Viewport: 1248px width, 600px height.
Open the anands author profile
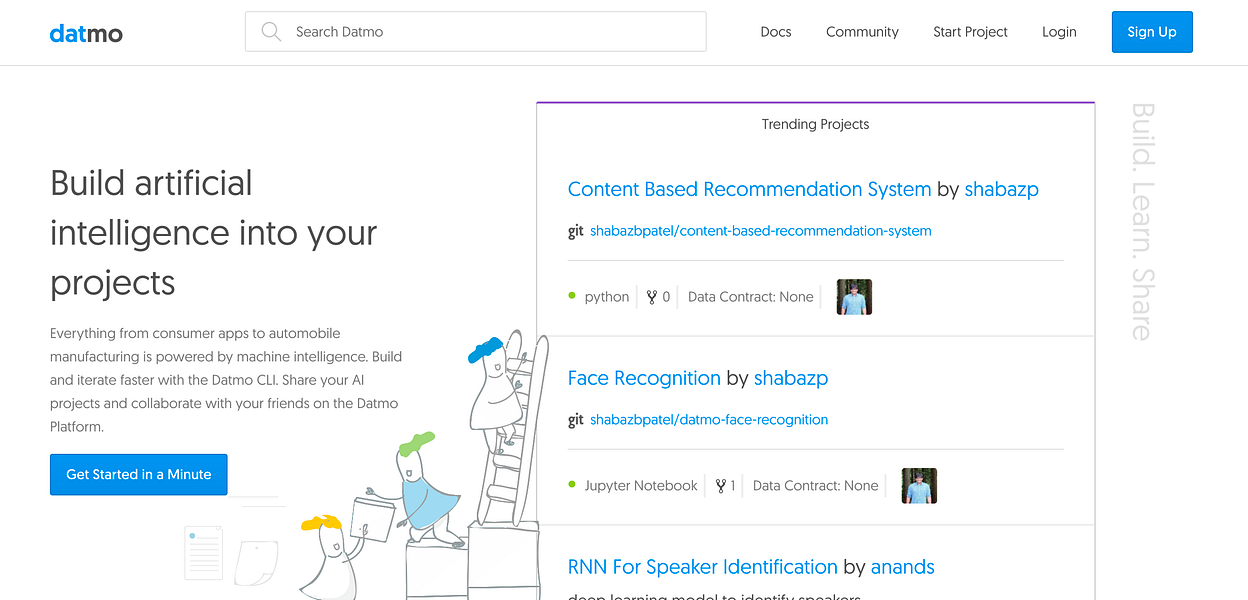pos(903,567)
